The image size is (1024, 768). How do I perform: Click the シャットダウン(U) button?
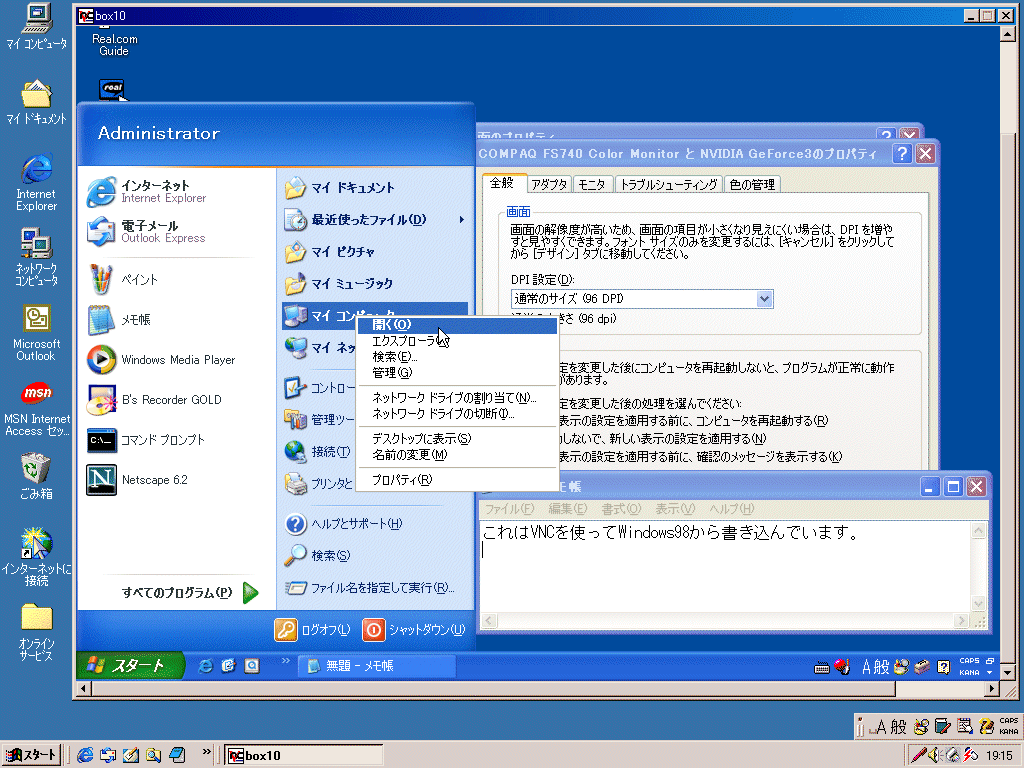[x=413, y=630]
